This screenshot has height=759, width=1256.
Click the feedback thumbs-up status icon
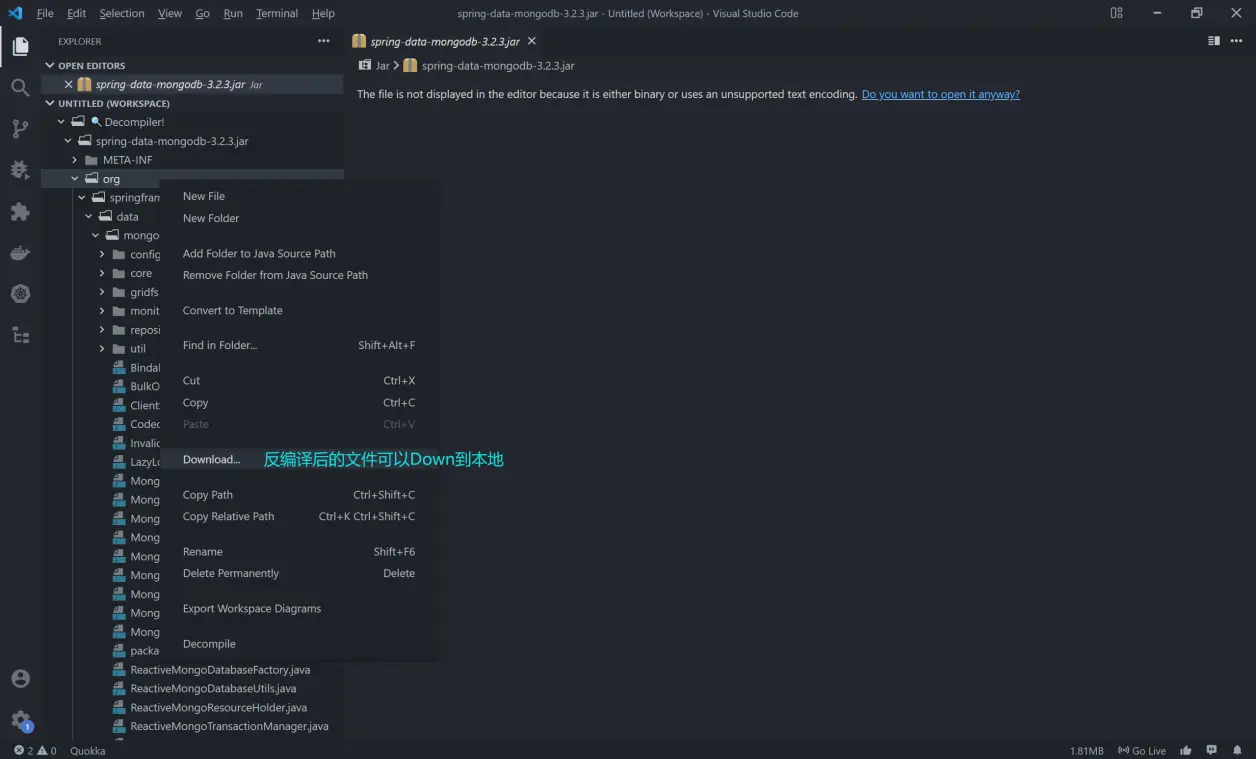click(1186, 750)
